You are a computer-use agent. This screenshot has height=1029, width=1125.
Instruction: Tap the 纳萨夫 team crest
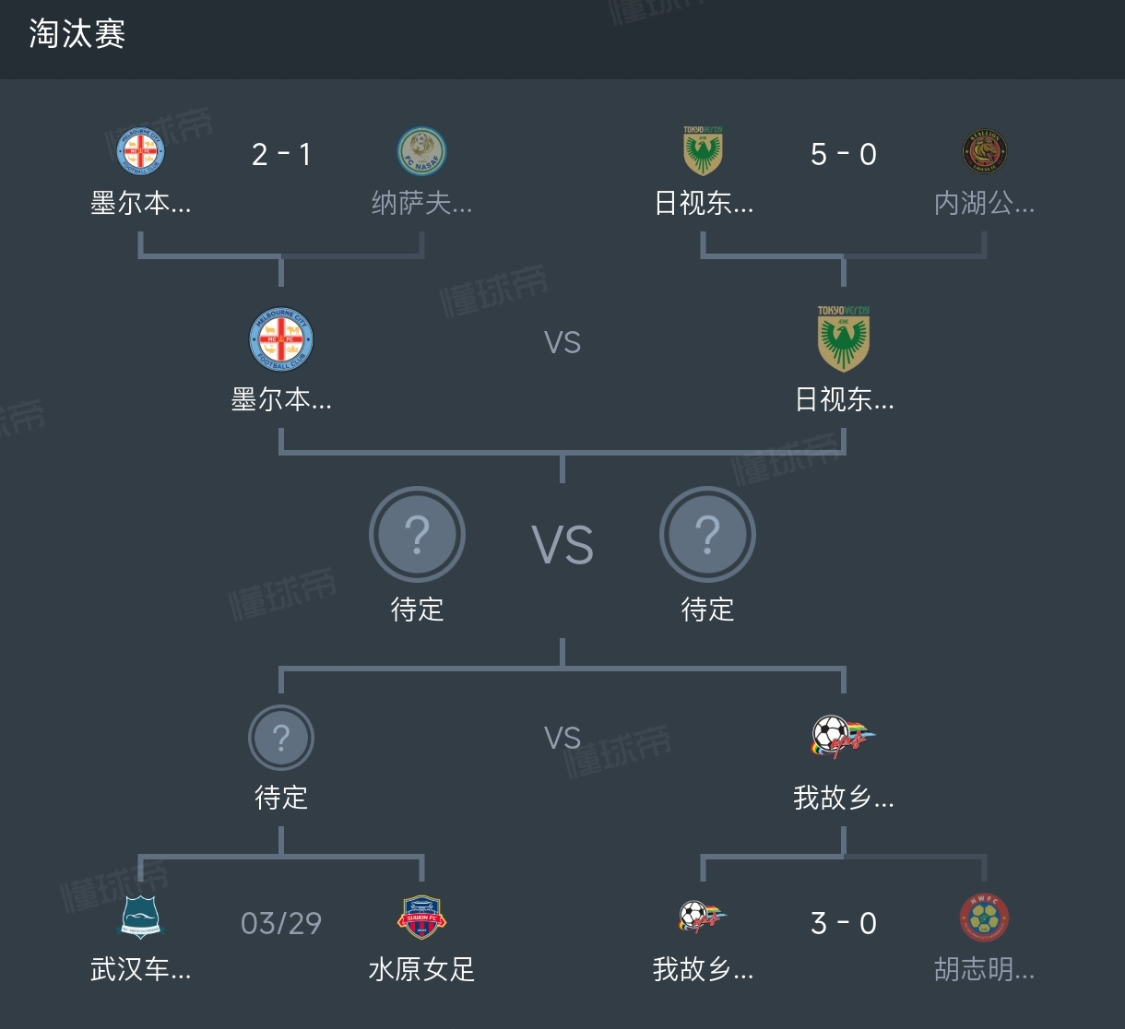(422, 152)
